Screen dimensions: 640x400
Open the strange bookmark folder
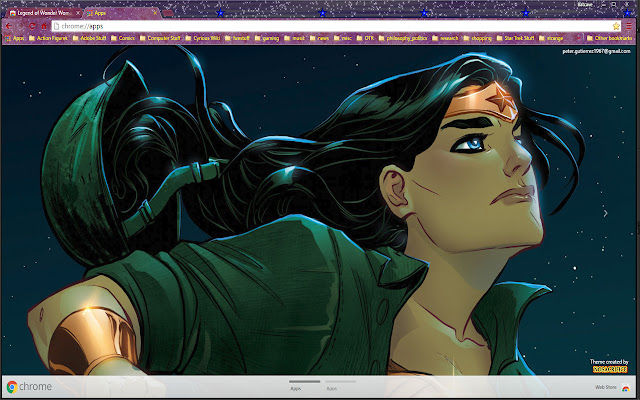pyautogui.click(x=551, y=38)
